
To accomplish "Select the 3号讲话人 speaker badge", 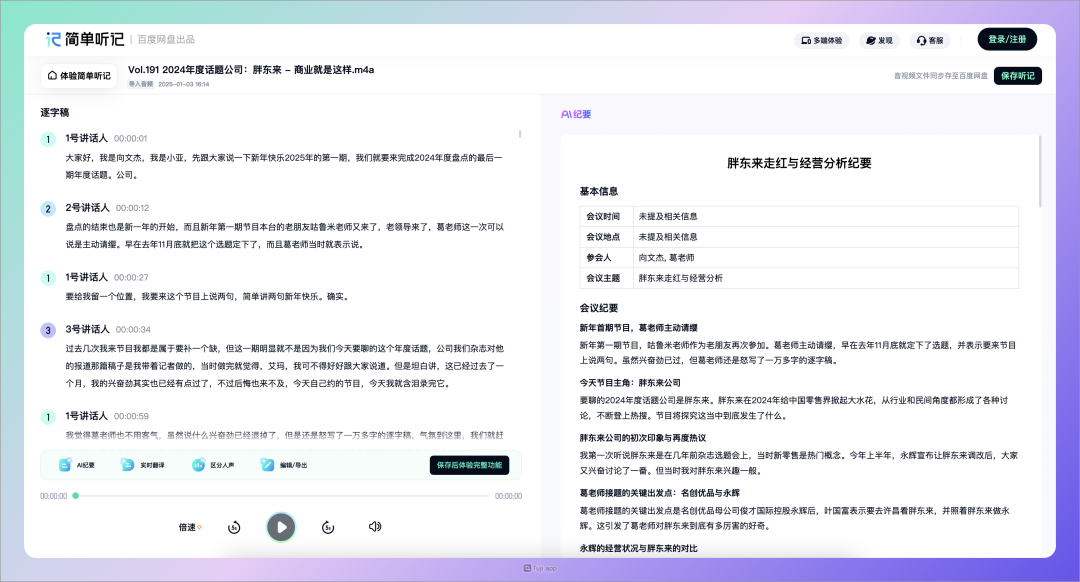I will pyautogui.click(x=47, y=329).
